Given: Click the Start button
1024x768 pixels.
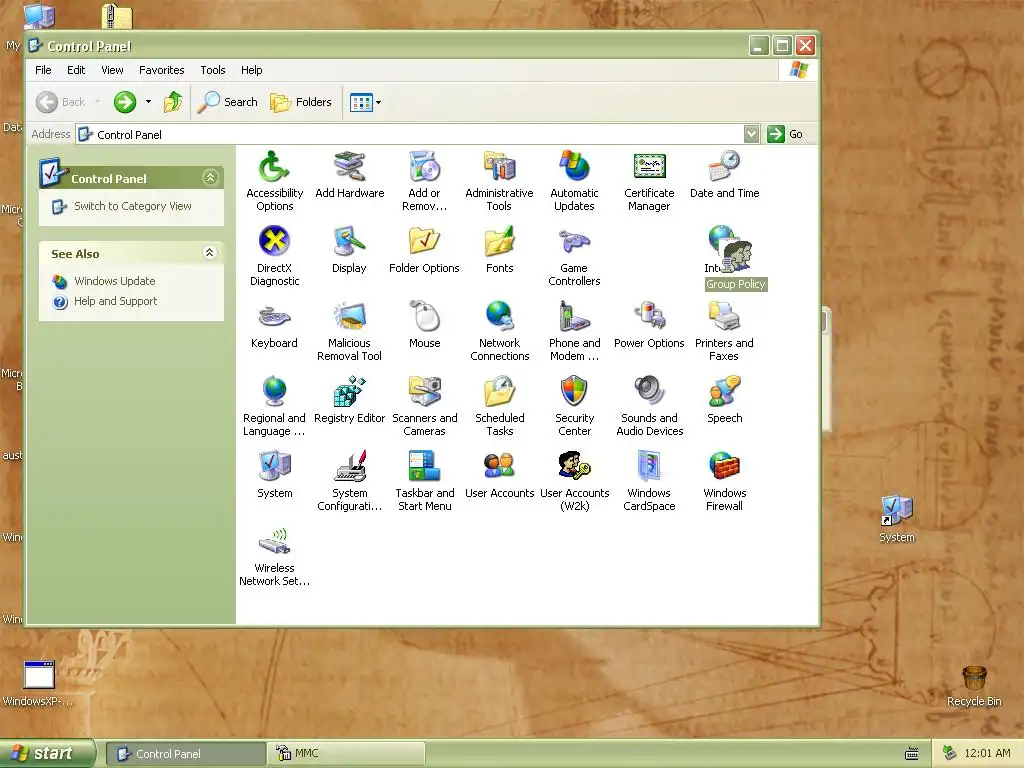Looking at the screenshot, I should pyautogui.click(x=47, y=754).
